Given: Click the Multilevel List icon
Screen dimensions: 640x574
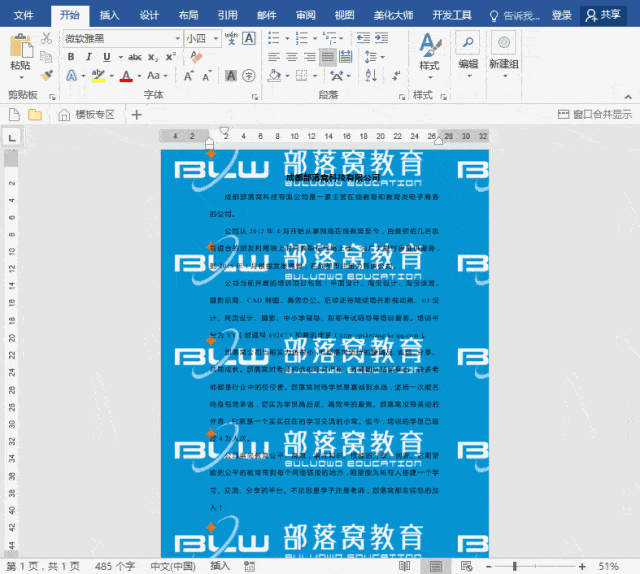Looking at the screenshot, I should click(x=329, y=38).
